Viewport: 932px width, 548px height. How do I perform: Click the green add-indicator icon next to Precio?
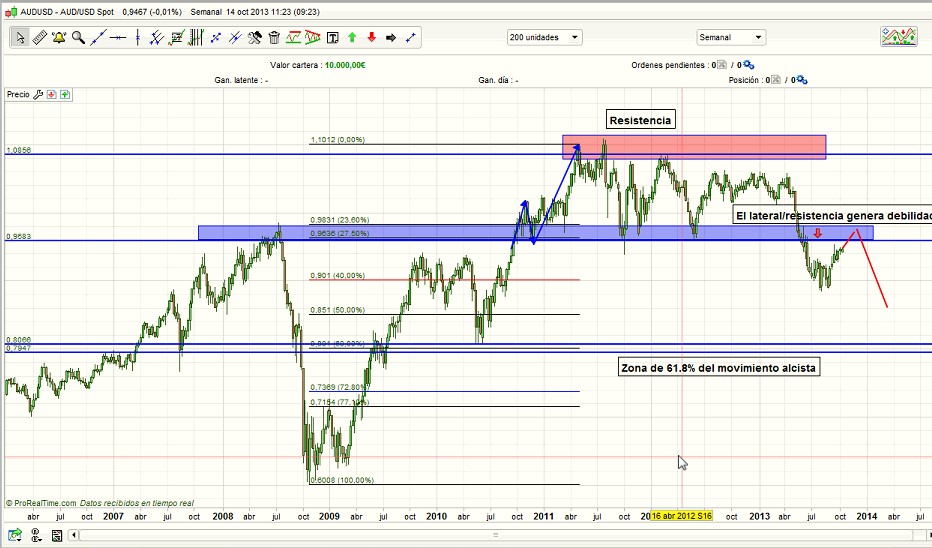pyautogui.click(x=65, y=95)
